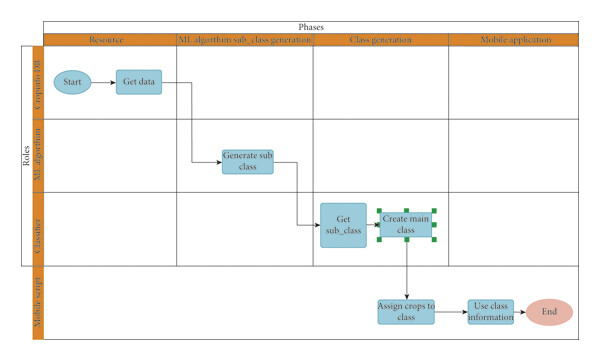Select the Start ellipse node
600x361 pixels.
coord(72,82)
